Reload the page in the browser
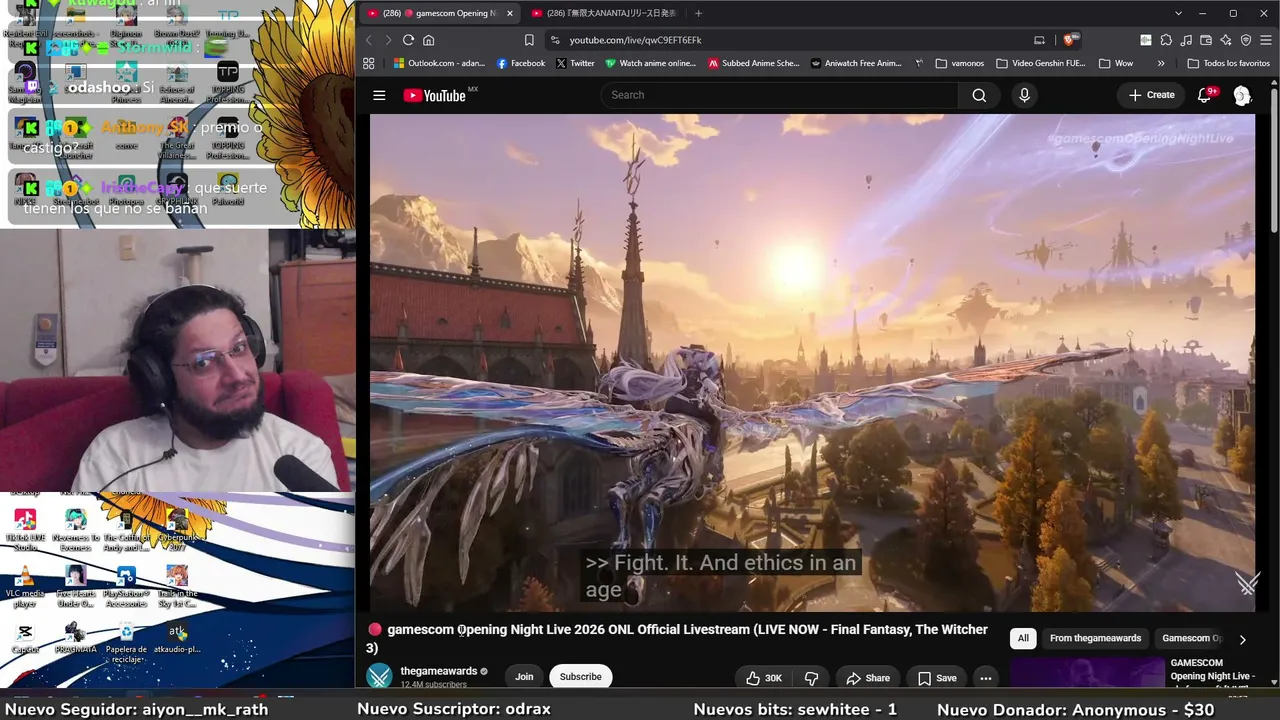The height and width of the screenshot is (720, 1280). coord(408,40)
